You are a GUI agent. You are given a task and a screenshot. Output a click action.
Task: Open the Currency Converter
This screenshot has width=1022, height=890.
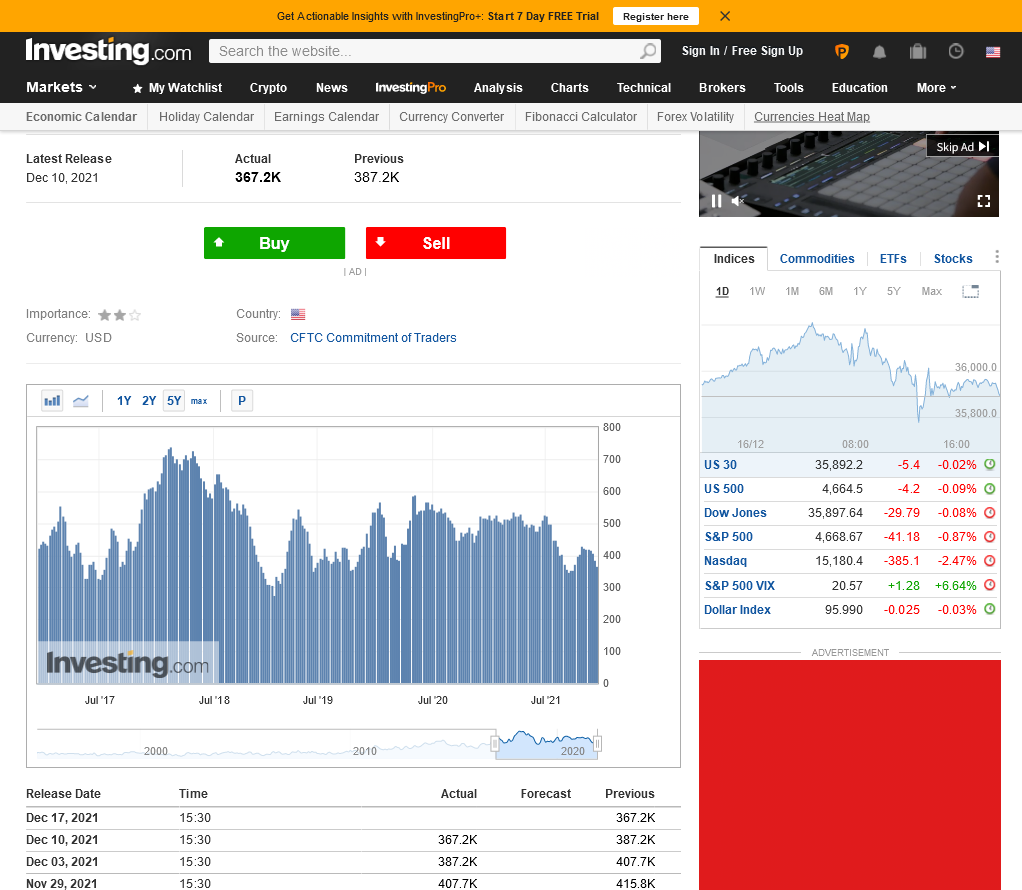pos(452,117)
